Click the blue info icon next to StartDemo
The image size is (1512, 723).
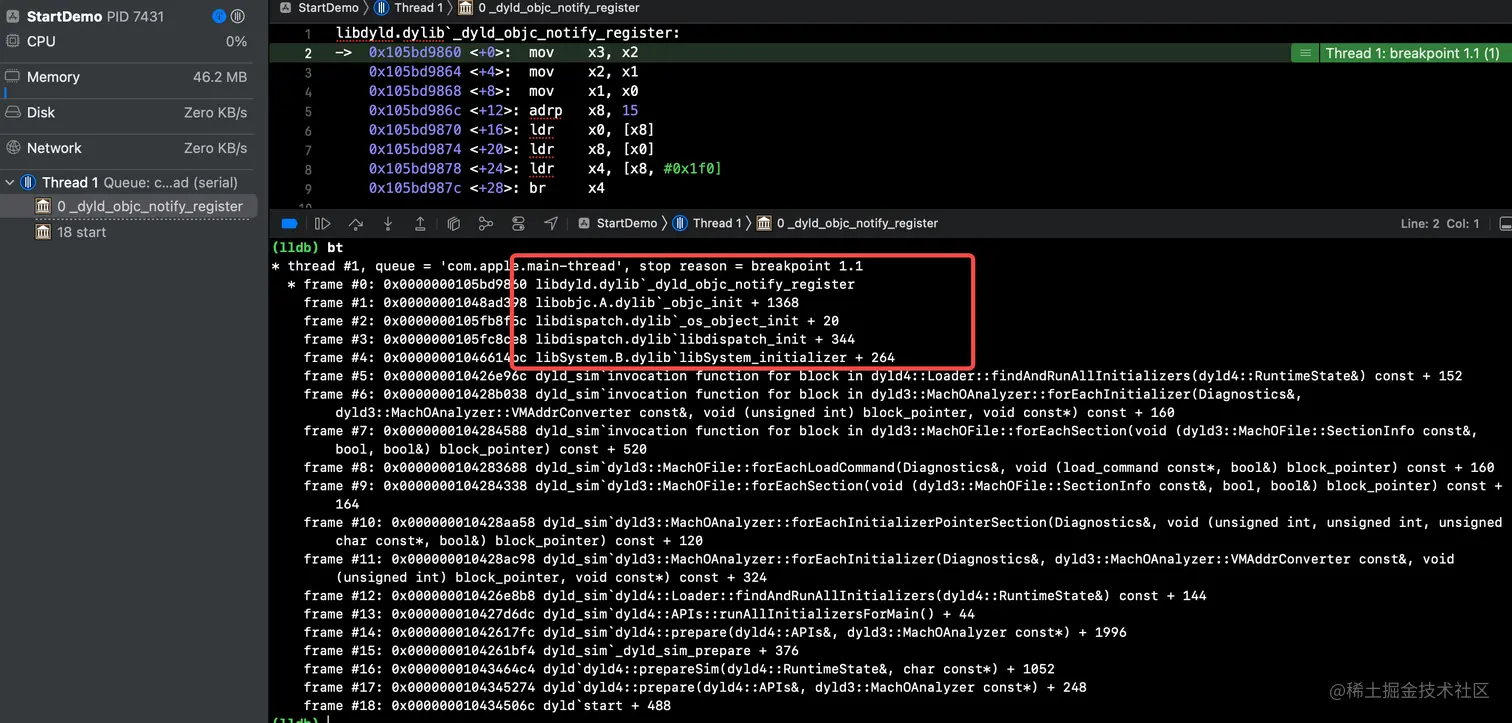tap(219, 17)
